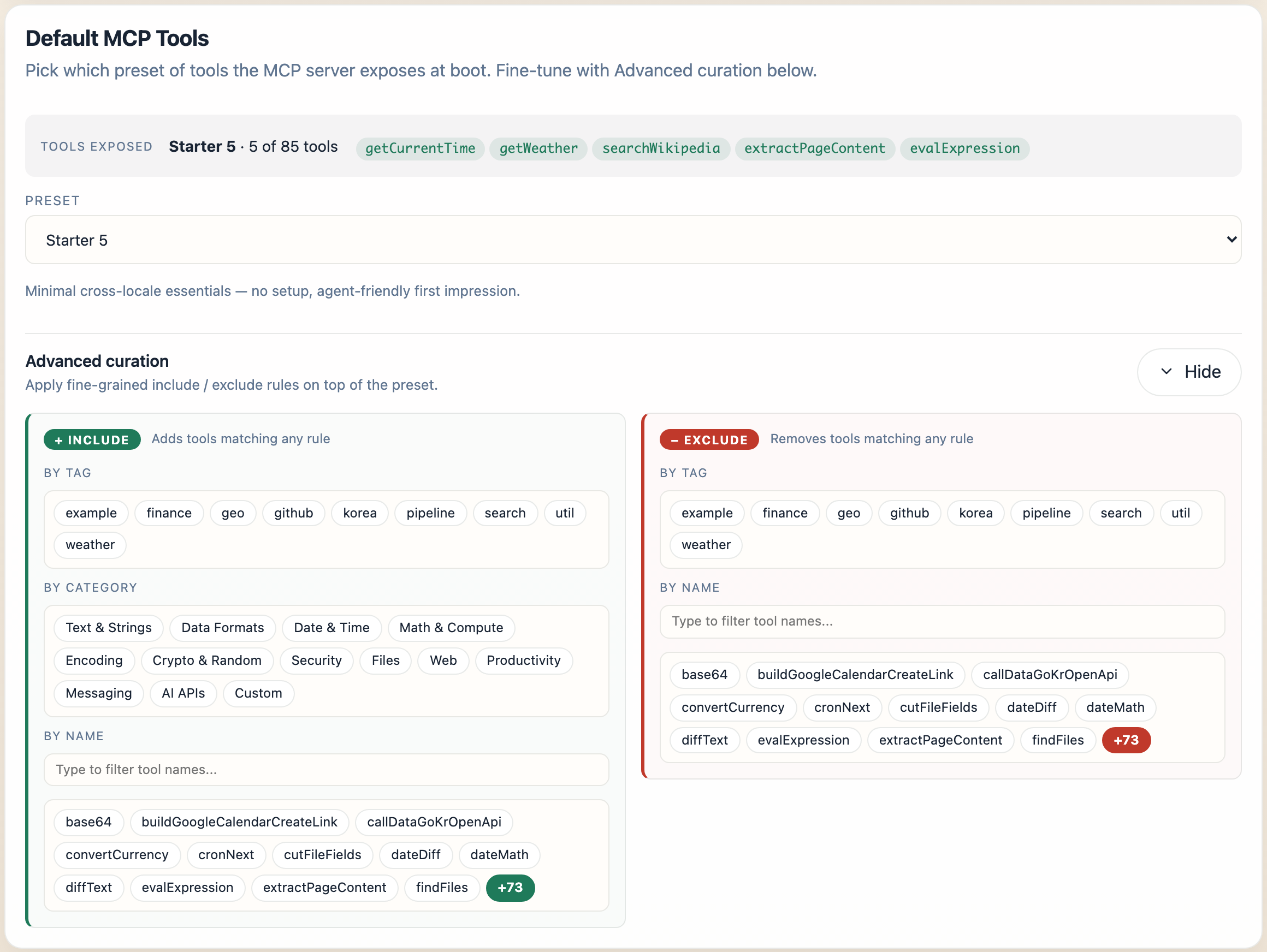Viewport: 1267px width, 952px height.
Task: Exclude diffText tool by name
Action: point(704,741)
